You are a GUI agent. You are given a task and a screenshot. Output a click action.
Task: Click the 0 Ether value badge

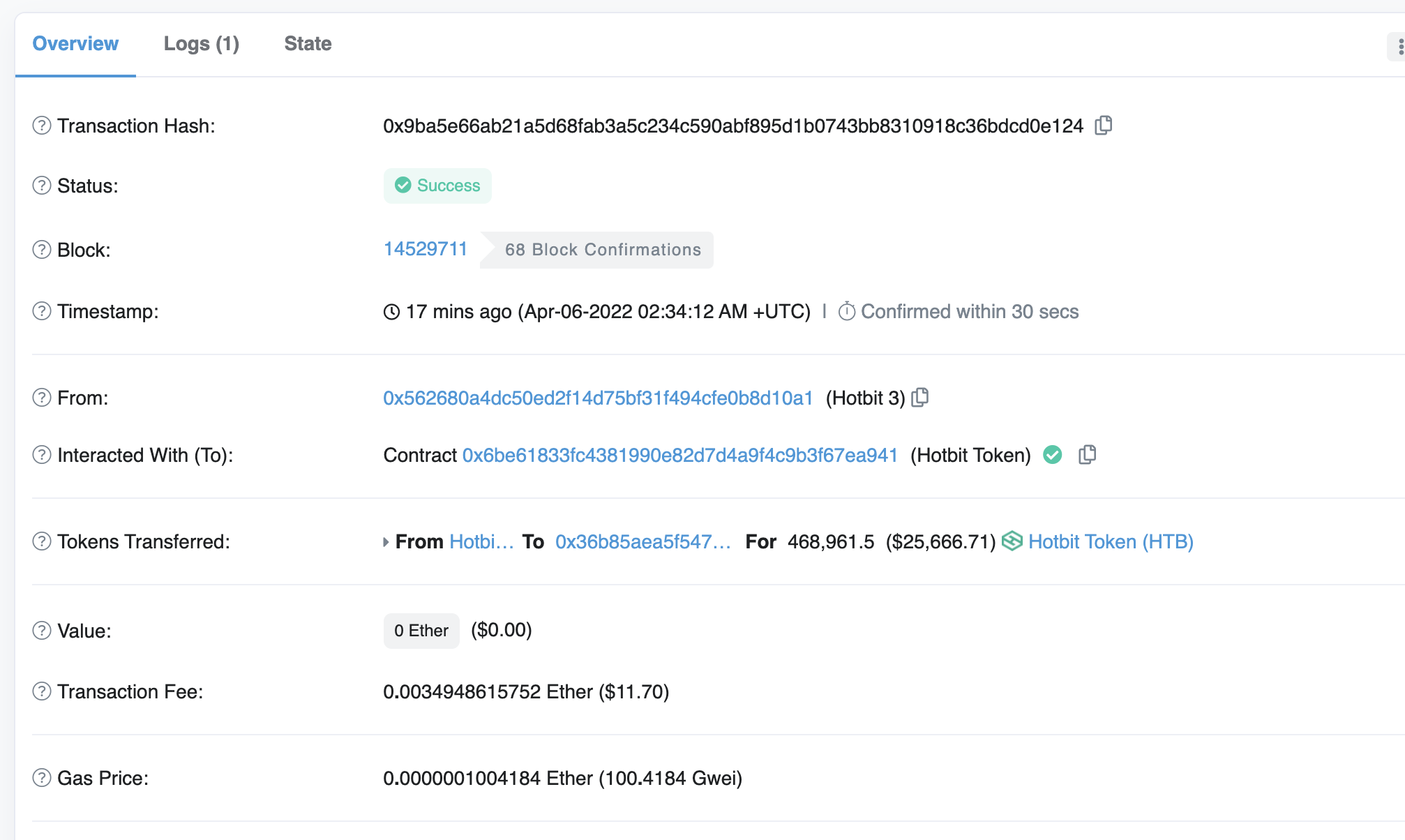coord(421,631)
